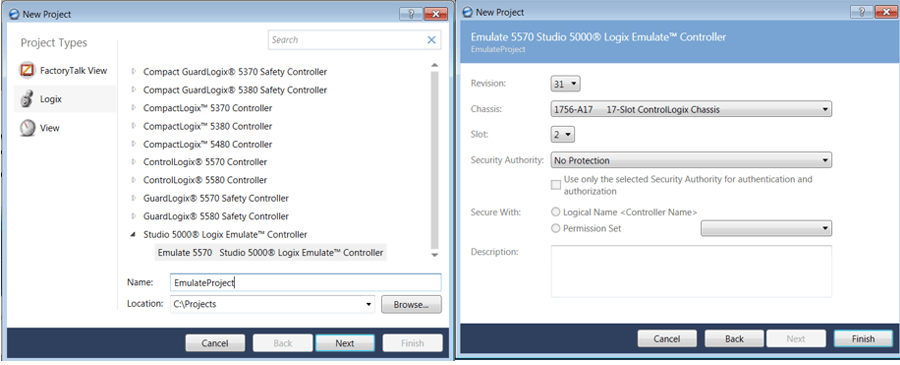
Task: Expand Compact GuardLogix 5380 Safety Controller
Action: click(134, 90)
